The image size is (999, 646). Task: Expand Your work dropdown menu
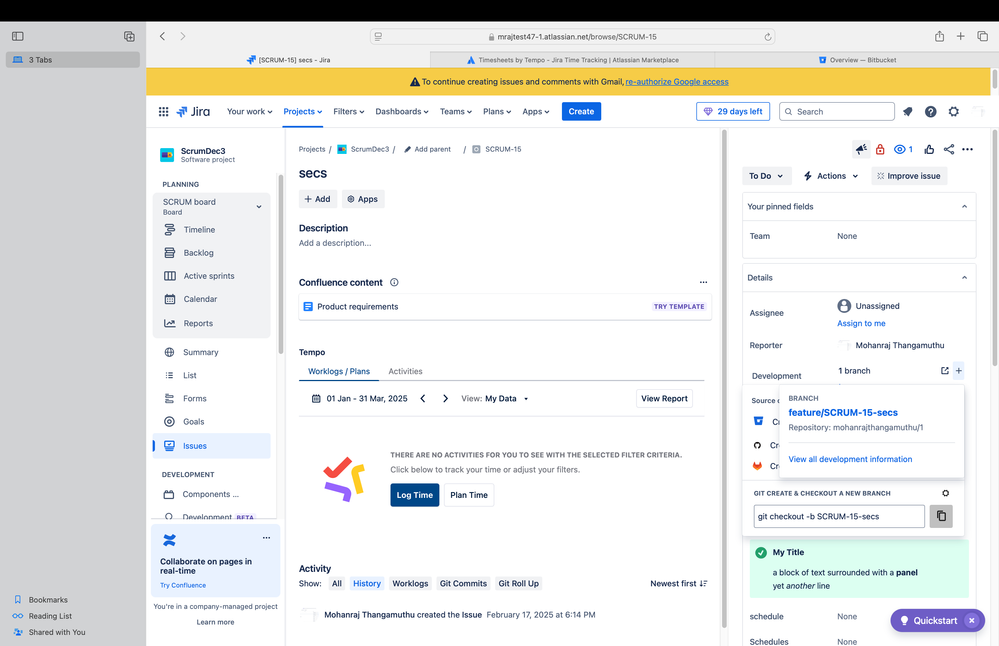[x=250, y=111]
